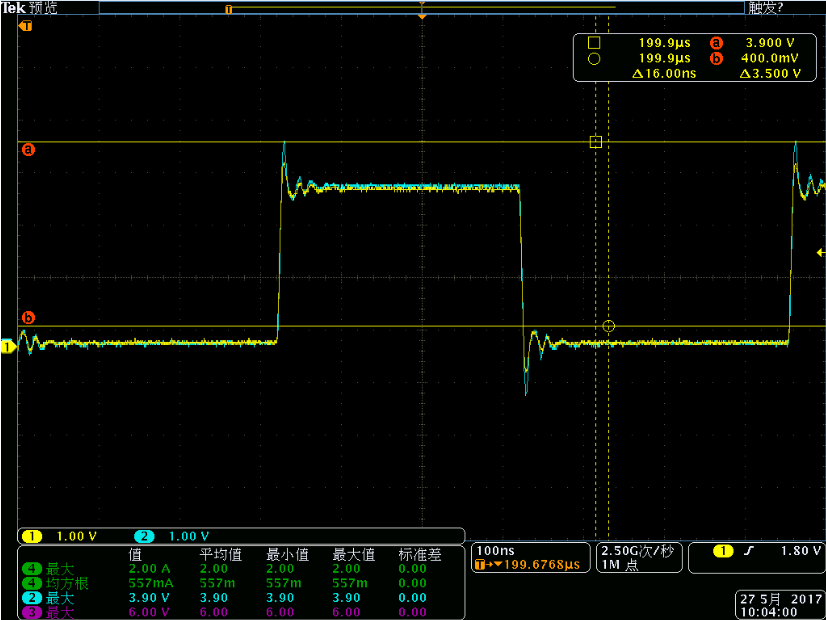826x620 pixels.
Task: Click the 1M 点 record length readout
Action: pos(620,565)
